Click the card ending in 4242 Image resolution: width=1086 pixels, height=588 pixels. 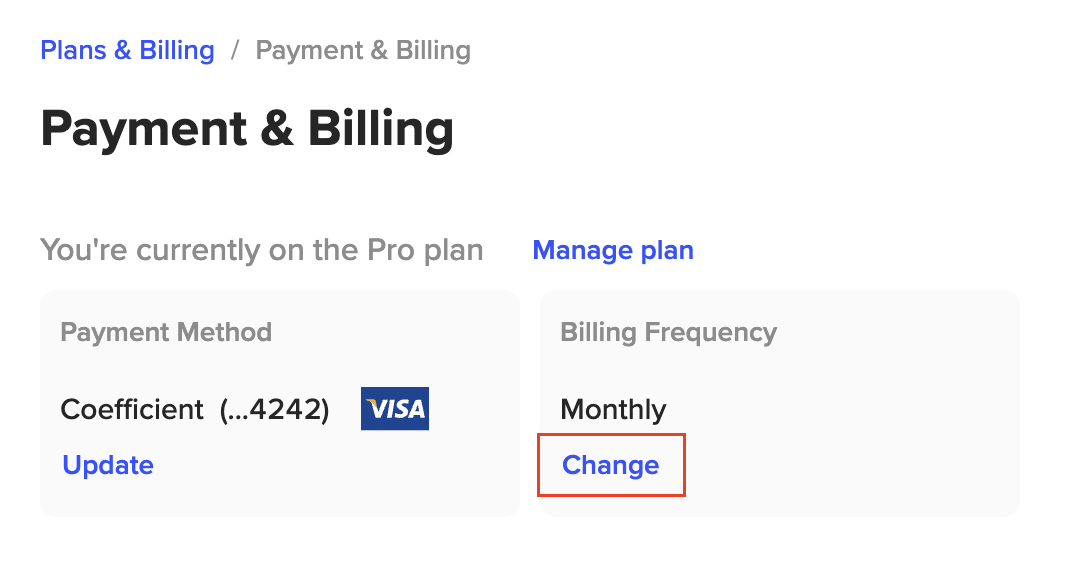tap(274, 409)
